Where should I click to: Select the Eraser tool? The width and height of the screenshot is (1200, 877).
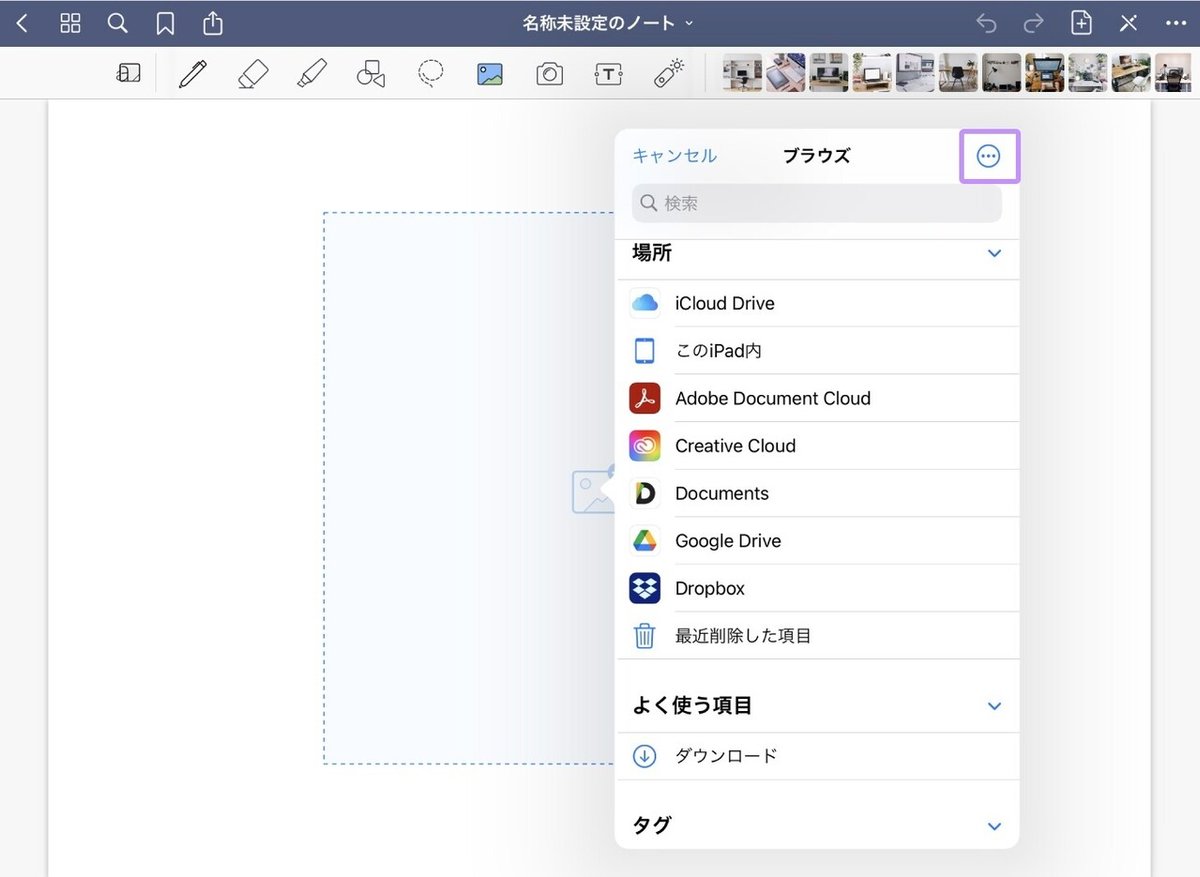pos(252,73)
